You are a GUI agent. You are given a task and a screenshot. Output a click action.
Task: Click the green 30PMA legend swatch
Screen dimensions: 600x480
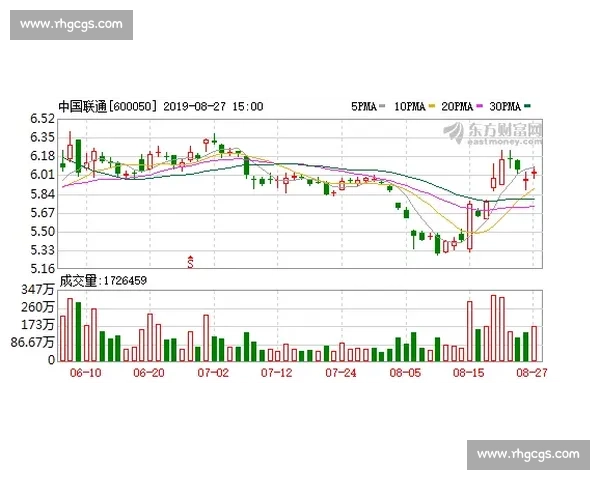click(x=527, y=106)
